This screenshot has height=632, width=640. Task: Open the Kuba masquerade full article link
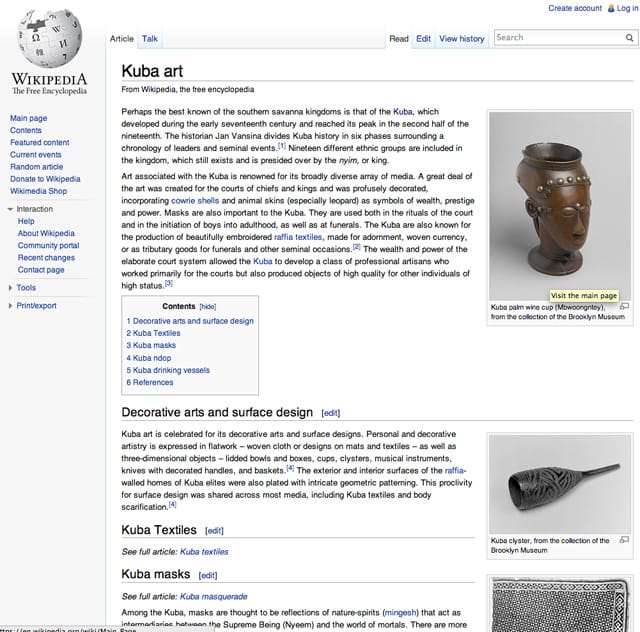(213, 597)
